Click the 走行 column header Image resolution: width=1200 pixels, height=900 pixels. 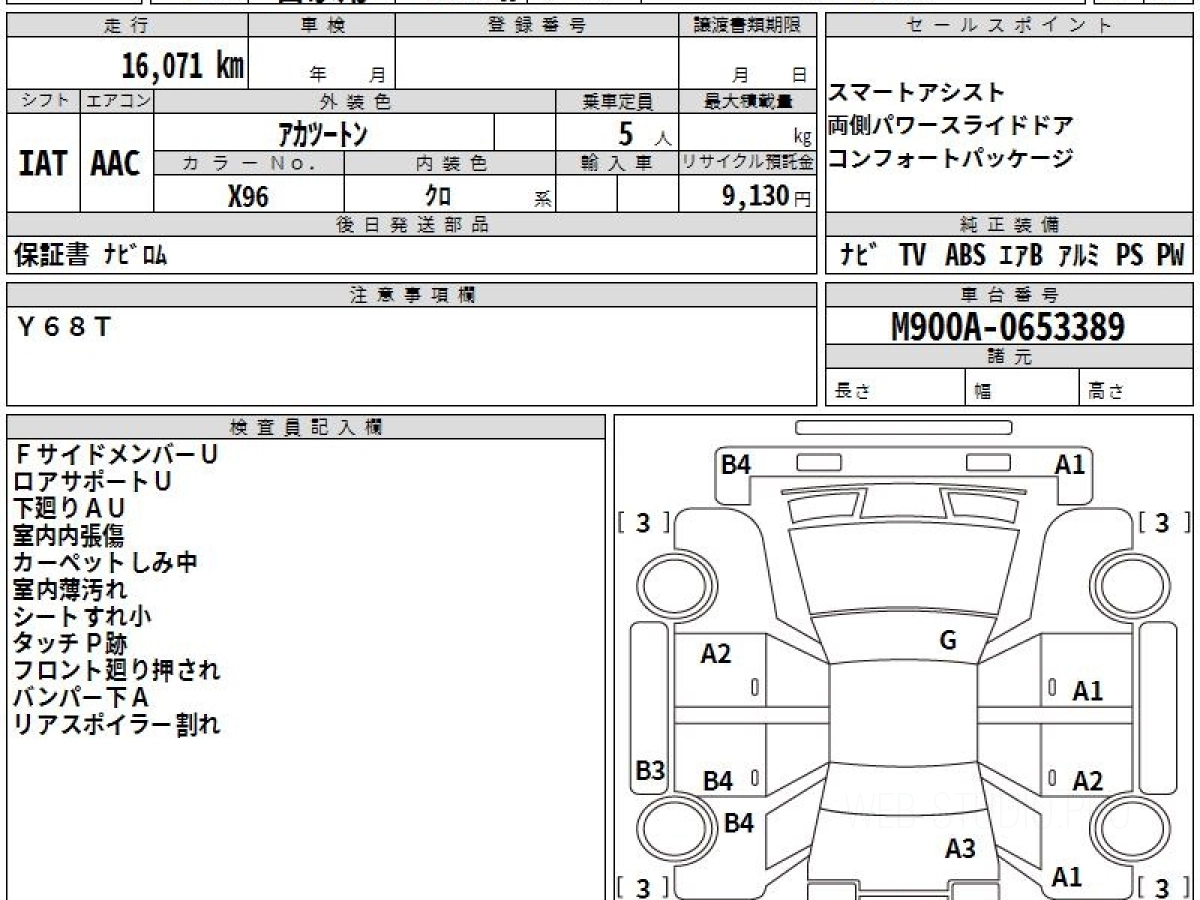click(127, 26)
